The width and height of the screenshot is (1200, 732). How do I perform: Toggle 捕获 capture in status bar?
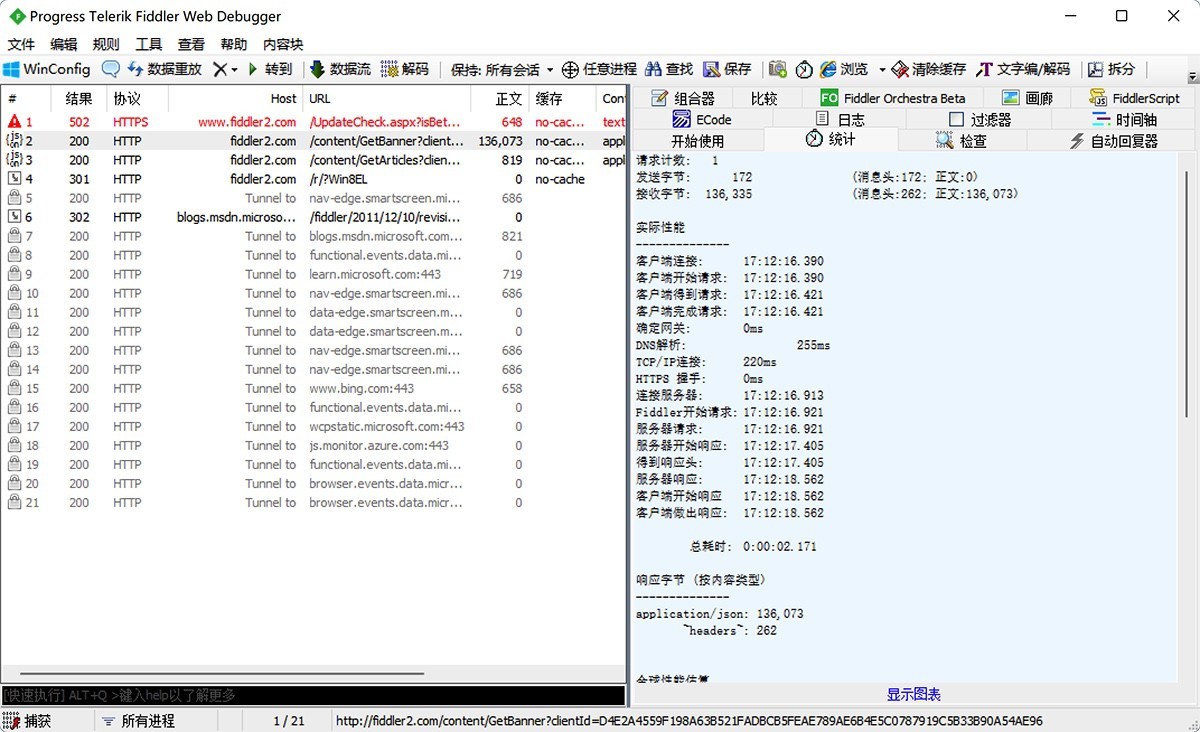point(37,719)
